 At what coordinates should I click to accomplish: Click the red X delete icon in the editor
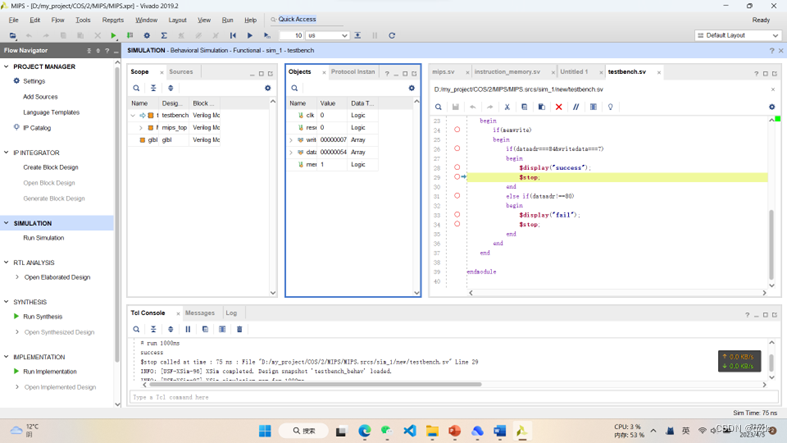(x=559, y=107)
